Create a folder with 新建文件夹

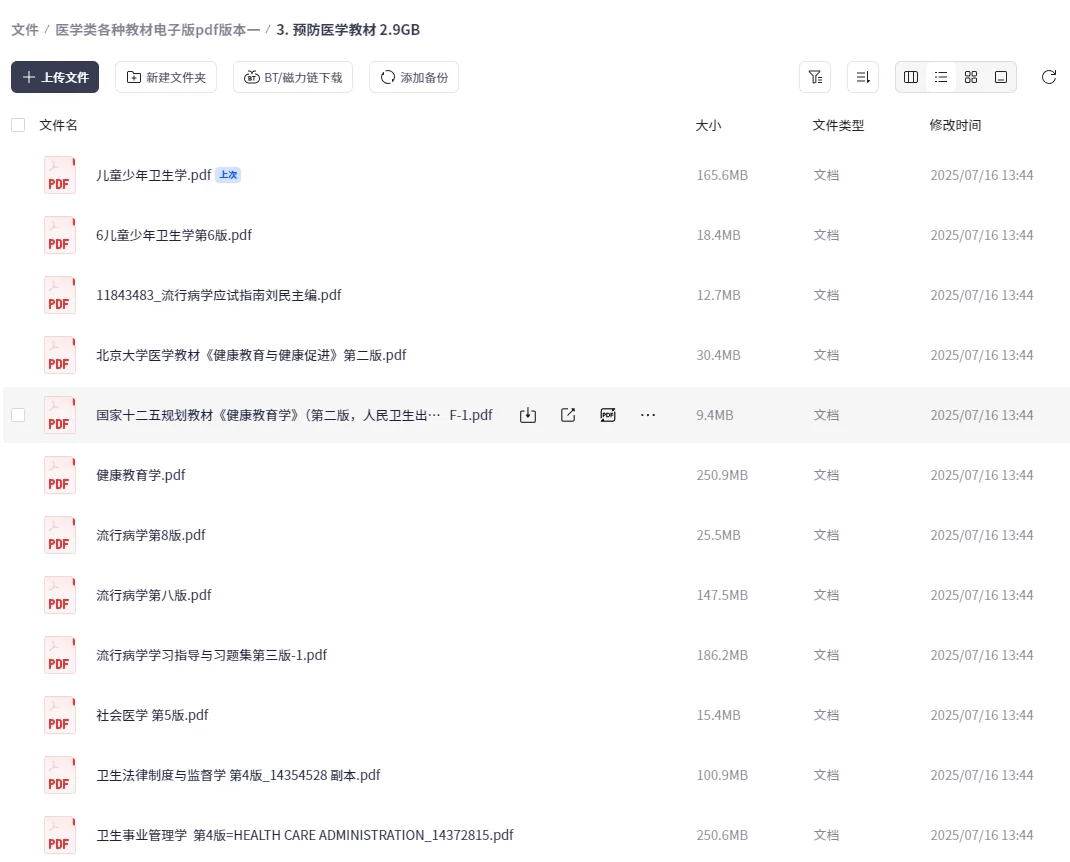click(x=166, y=77)
